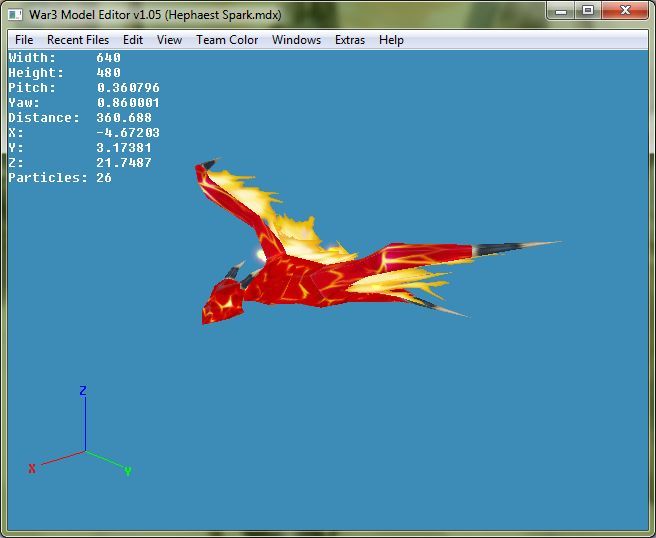Click the Particles count 26

104,178
